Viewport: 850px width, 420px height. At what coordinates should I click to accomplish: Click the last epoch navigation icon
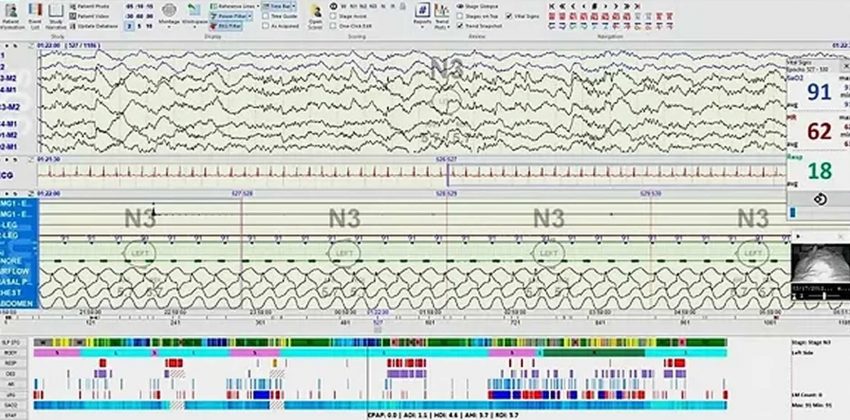tap(638, 6)
